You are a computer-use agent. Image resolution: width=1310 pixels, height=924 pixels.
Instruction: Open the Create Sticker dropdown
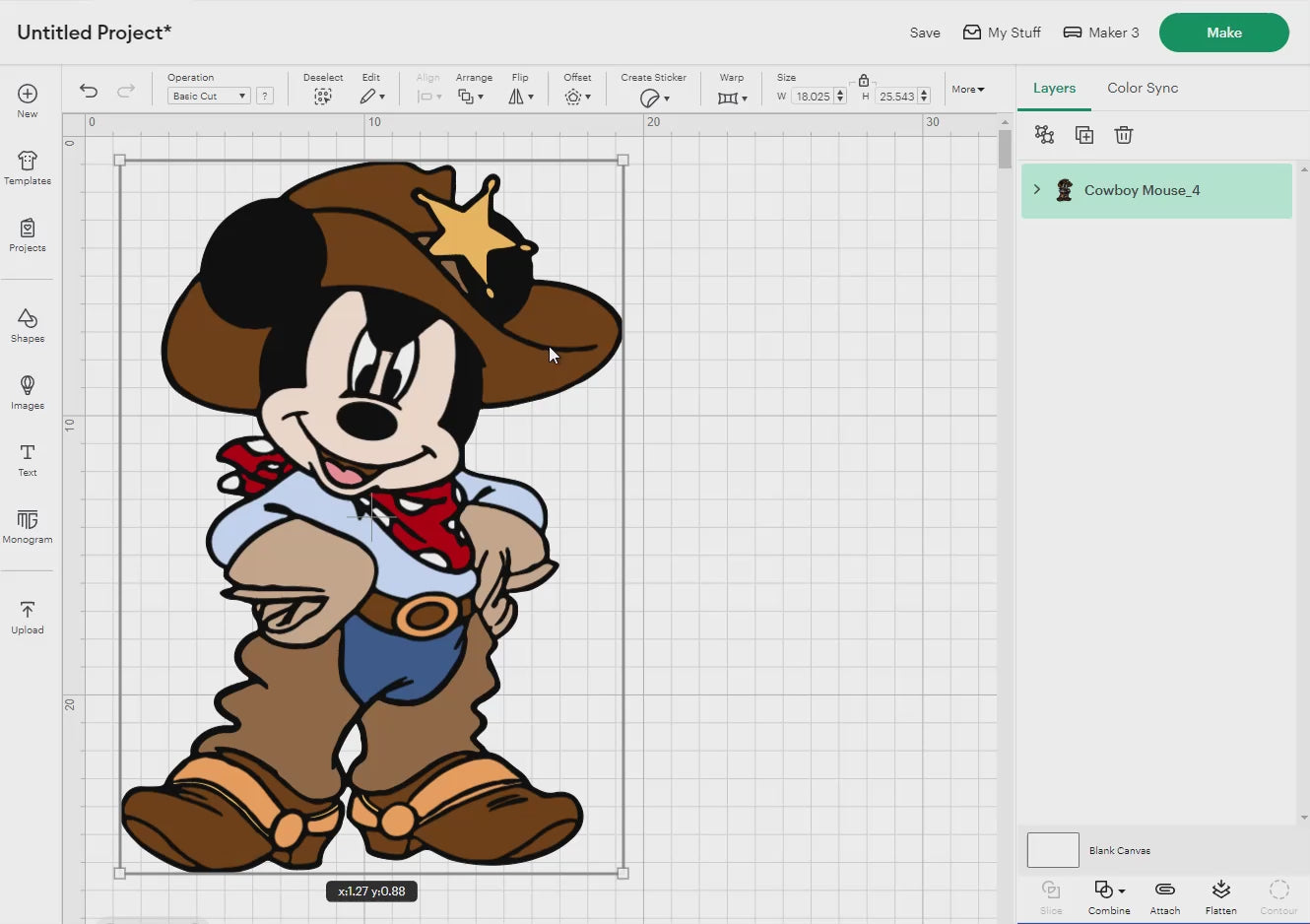tap(654, 97)
